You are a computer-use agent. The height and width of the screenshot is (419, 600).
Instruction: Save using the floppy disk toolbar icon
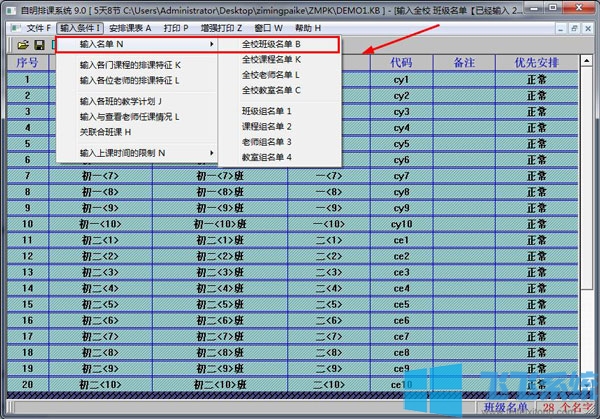(39, 45)
